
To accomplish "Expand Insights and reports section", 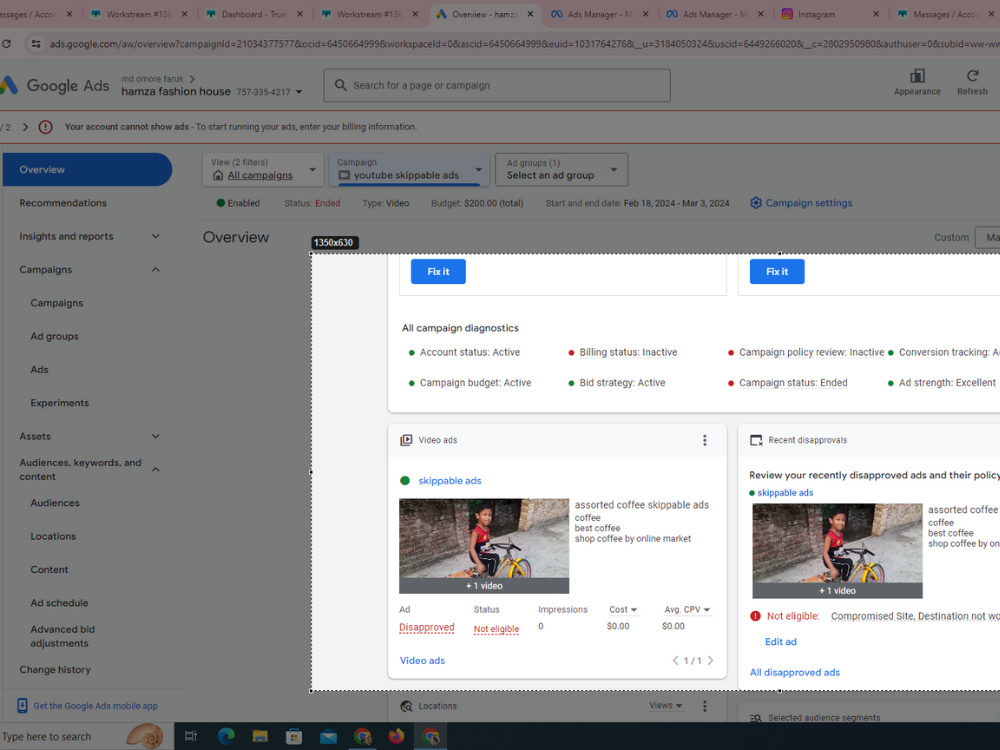I will 156,237.
